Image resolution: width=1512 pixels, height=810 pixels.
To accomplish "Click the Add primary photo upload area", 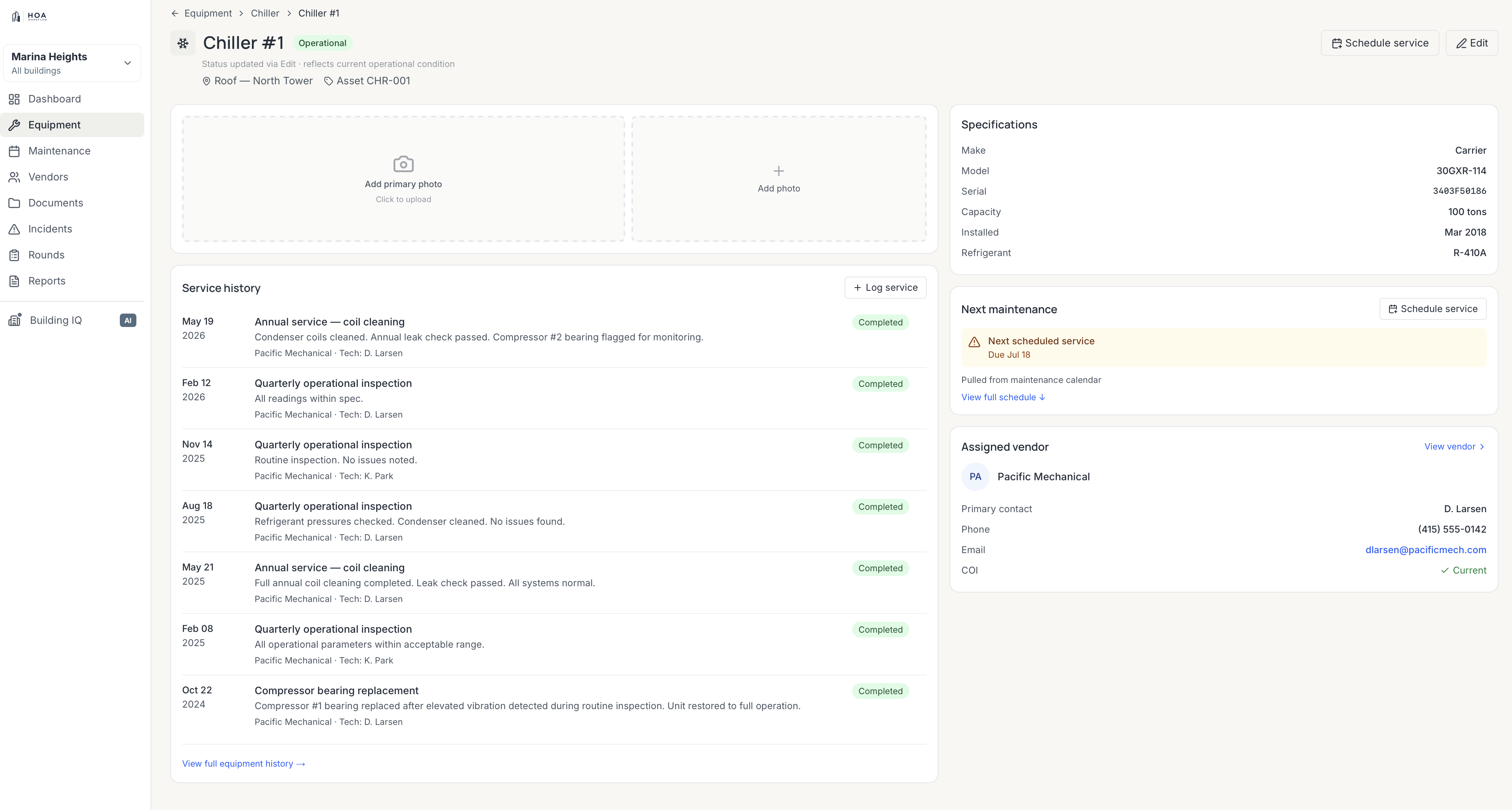I will pos(403,178).
